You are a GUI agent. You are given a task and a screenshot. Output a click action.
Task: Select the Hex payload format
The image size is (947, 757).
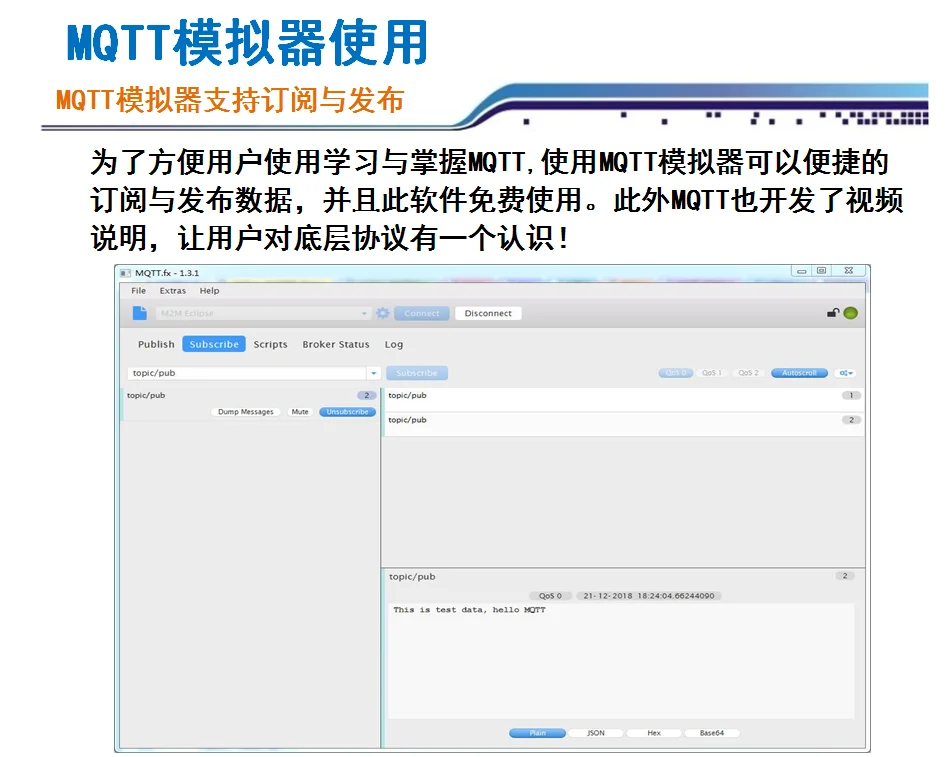(x=653, y=733)
